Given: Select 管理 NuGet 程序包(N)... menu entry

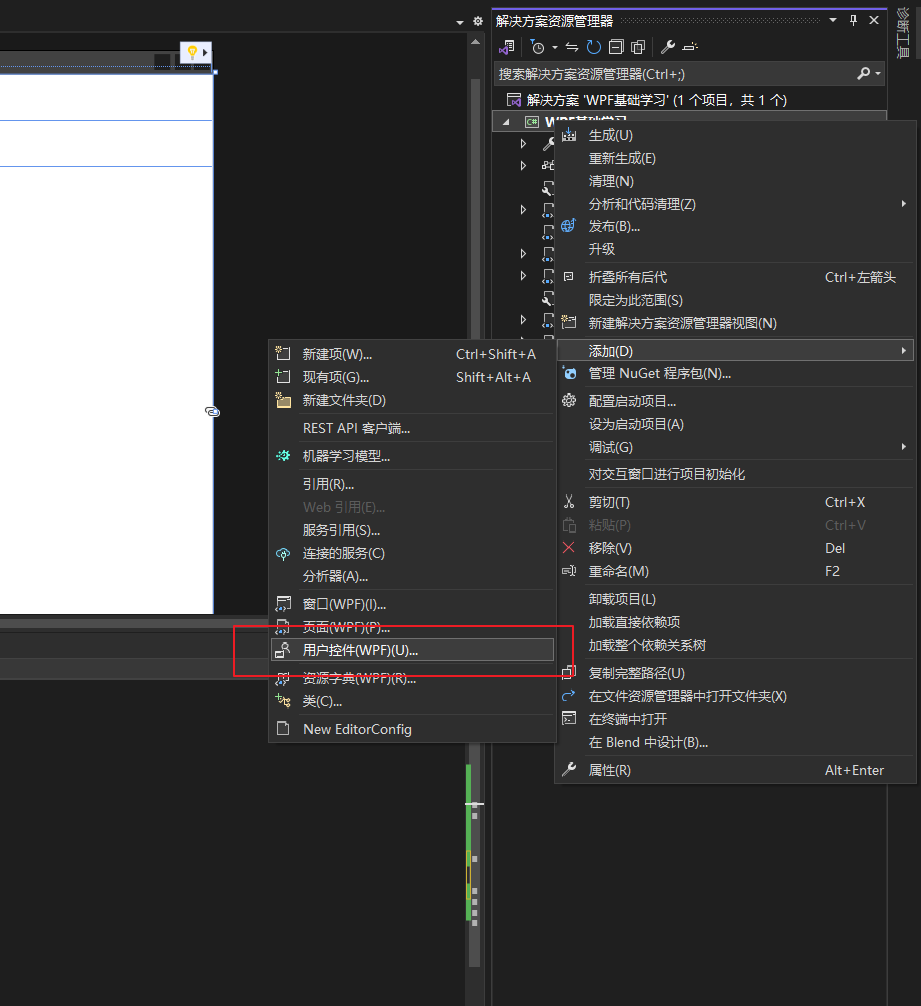Looking at the screenshot, I should point(659,373).
